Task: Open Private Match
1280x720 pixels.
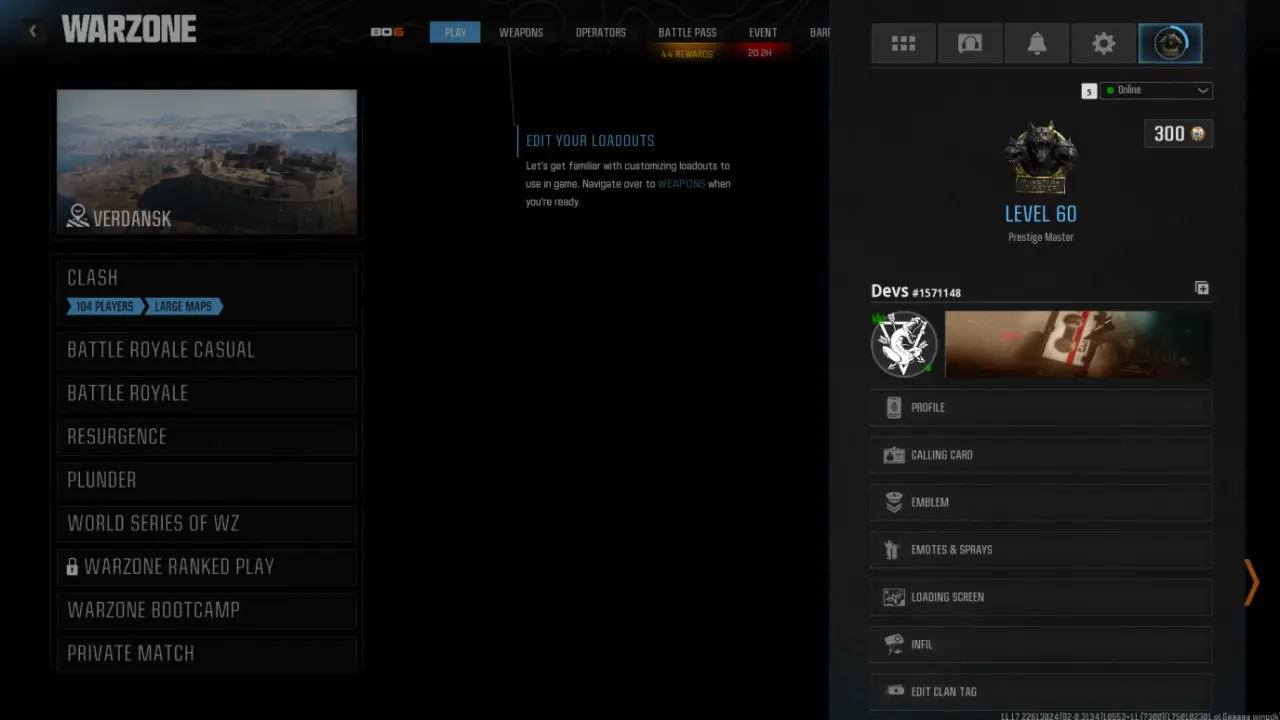Action: pos(207,653)
